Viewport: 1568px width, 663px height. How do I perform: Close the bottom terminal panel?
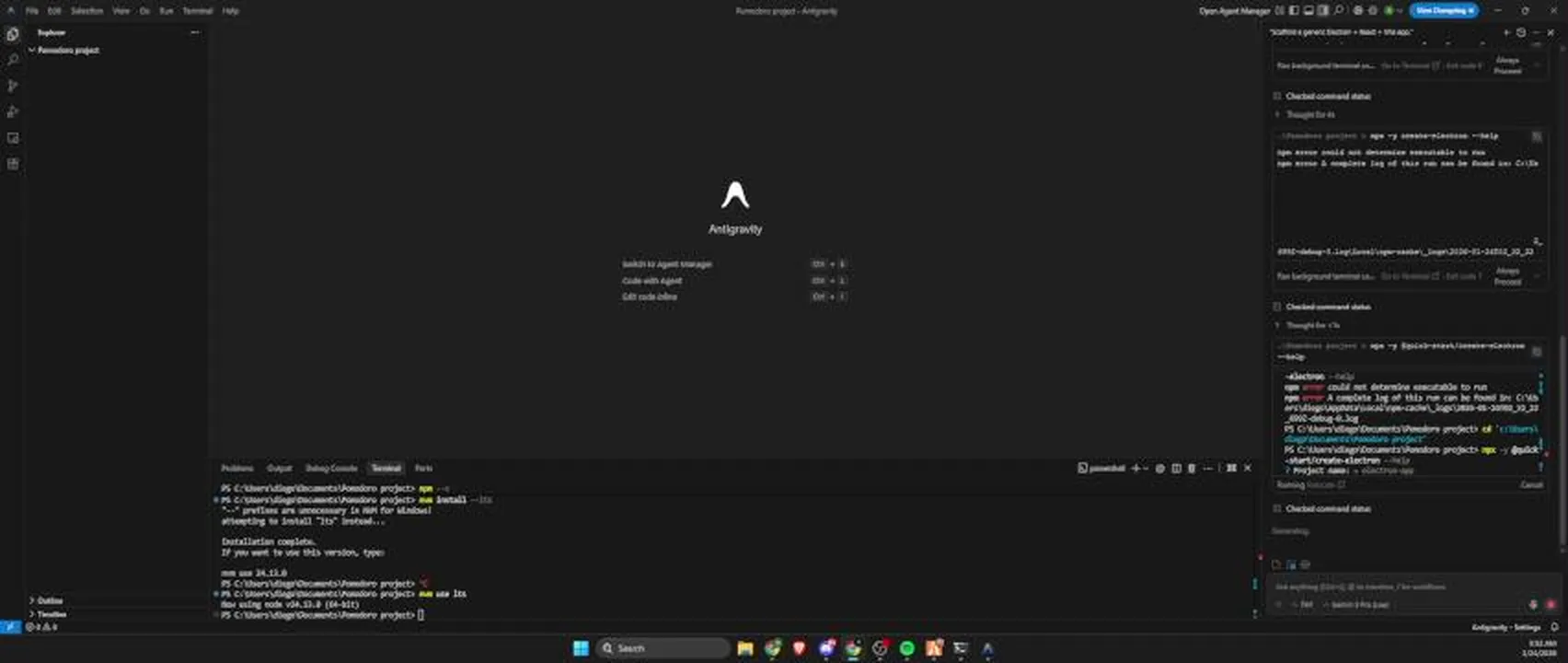(x=1248, y=469)
